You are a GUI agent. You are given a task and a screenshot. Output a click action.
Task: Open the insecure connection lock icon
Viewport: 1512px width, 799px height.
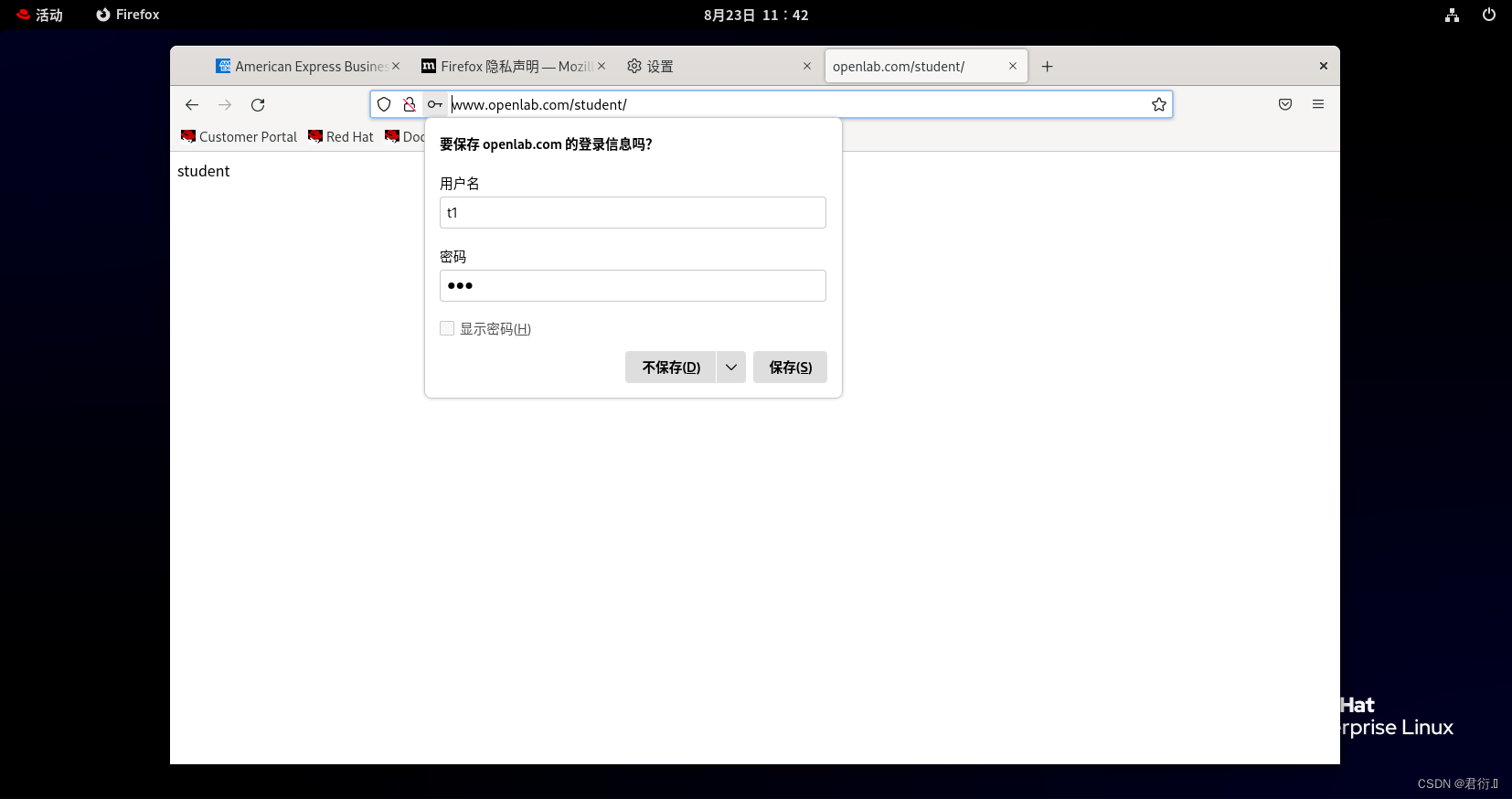coord(410,104)
